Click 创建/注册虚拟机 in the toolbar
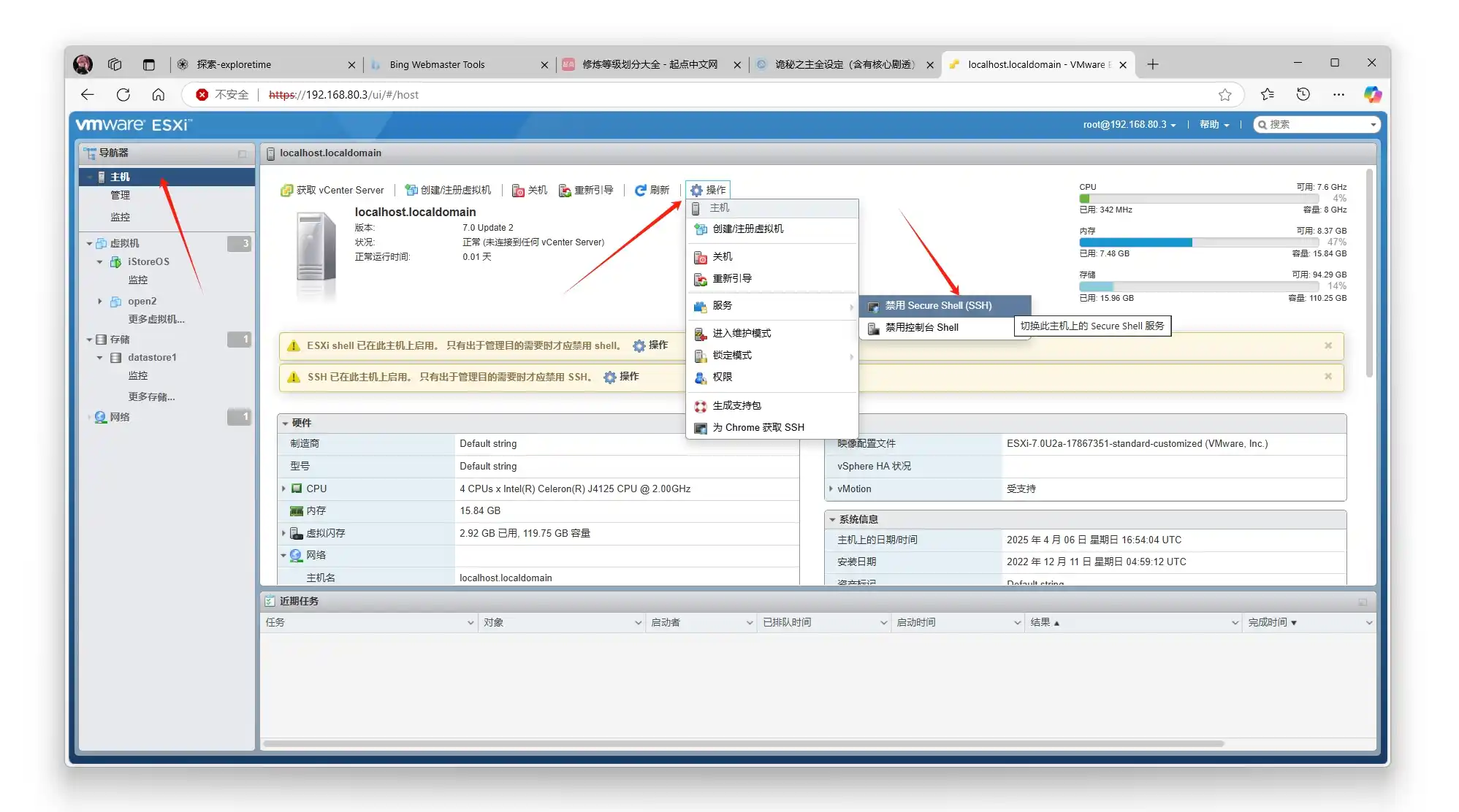 [448, 190]
